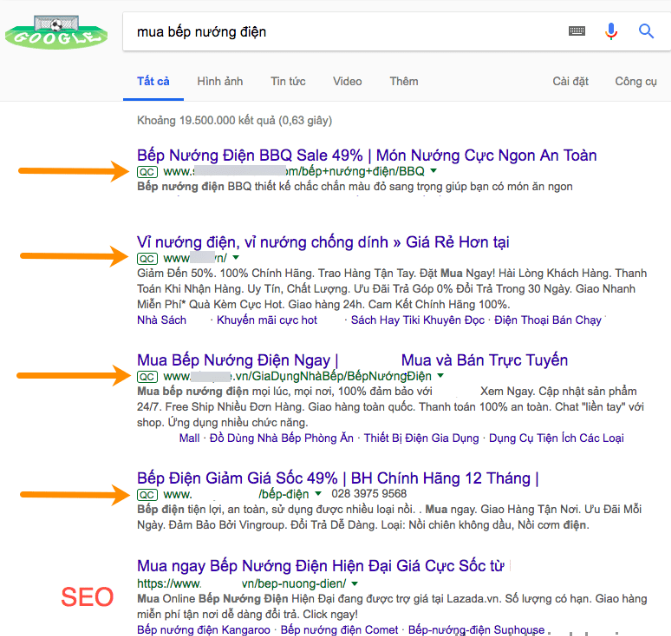This screenshot has height=636, width=671.
Task: Expand arrow beside the BBQ ad URL
Action: pos(433,172)
